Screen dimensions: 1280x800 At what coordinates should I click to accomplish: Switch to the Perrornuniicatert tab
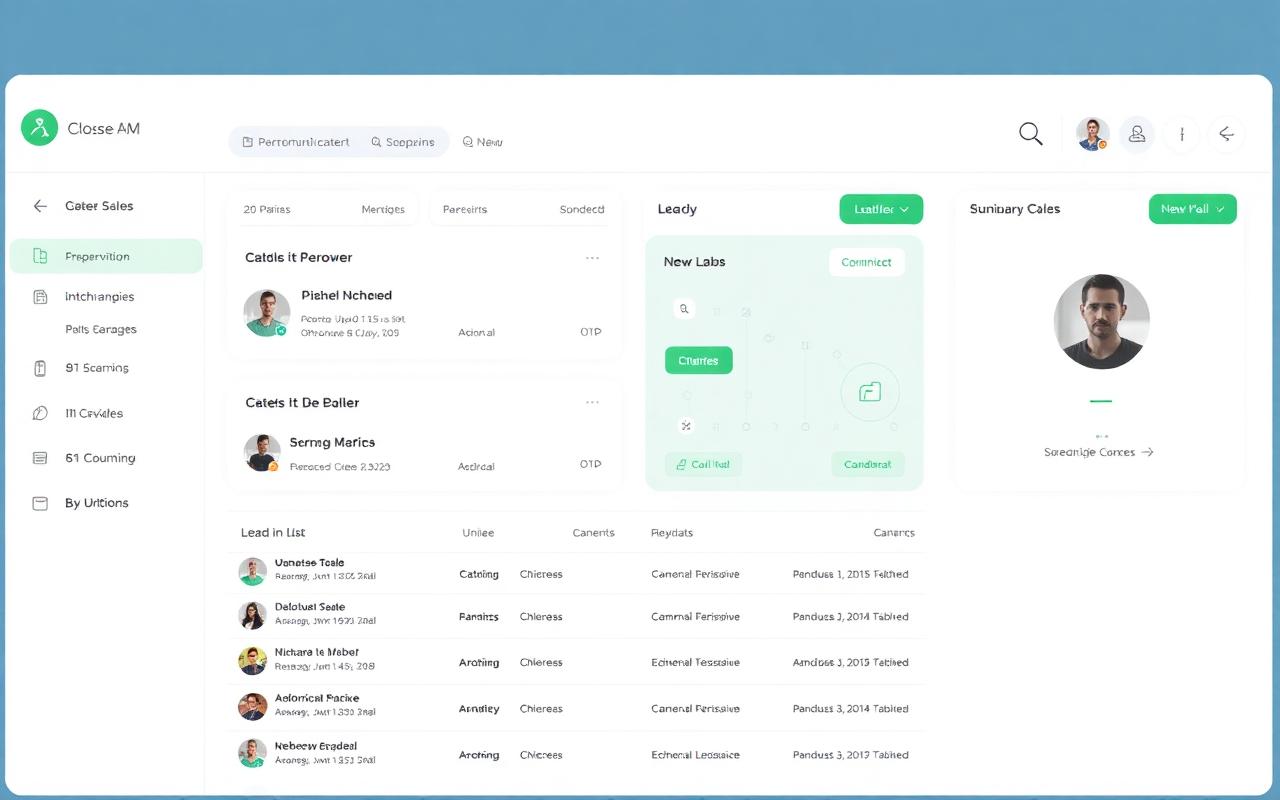(x=296, y=142)
